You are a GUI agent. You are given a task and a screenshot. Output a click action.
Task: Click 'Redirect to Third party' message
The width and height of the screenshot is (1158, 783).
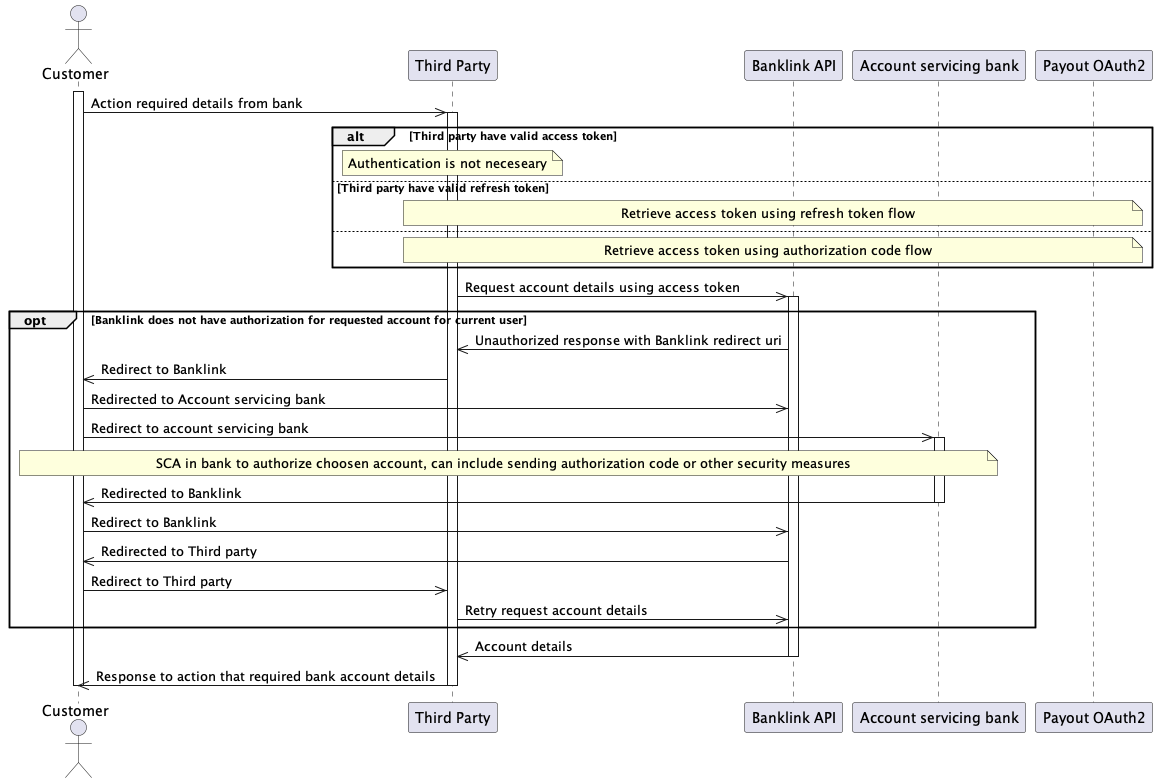click(x=161, y=581)
